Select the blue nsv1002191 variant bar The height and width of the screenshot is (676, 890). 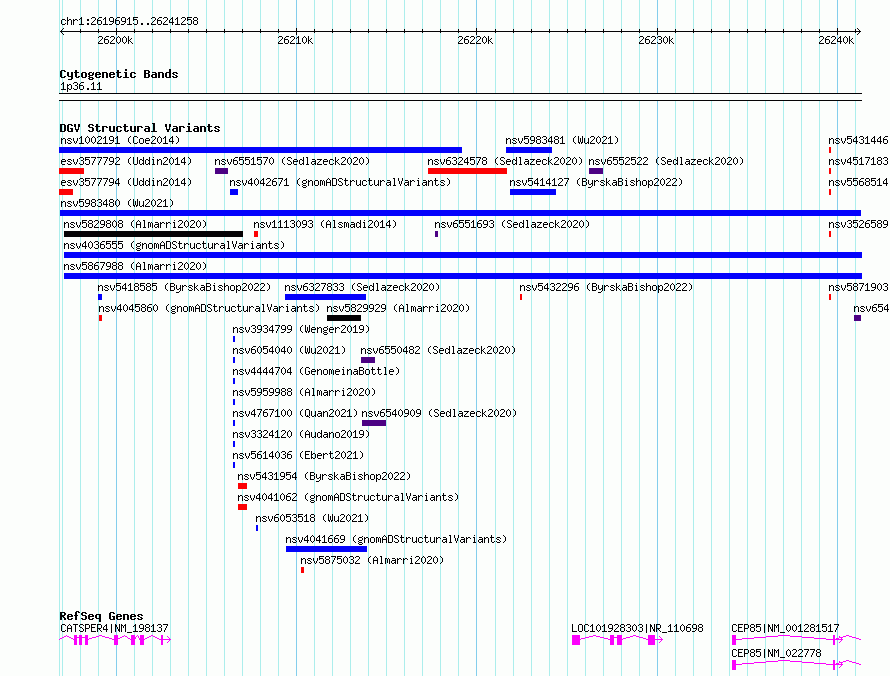coord(261,150)
